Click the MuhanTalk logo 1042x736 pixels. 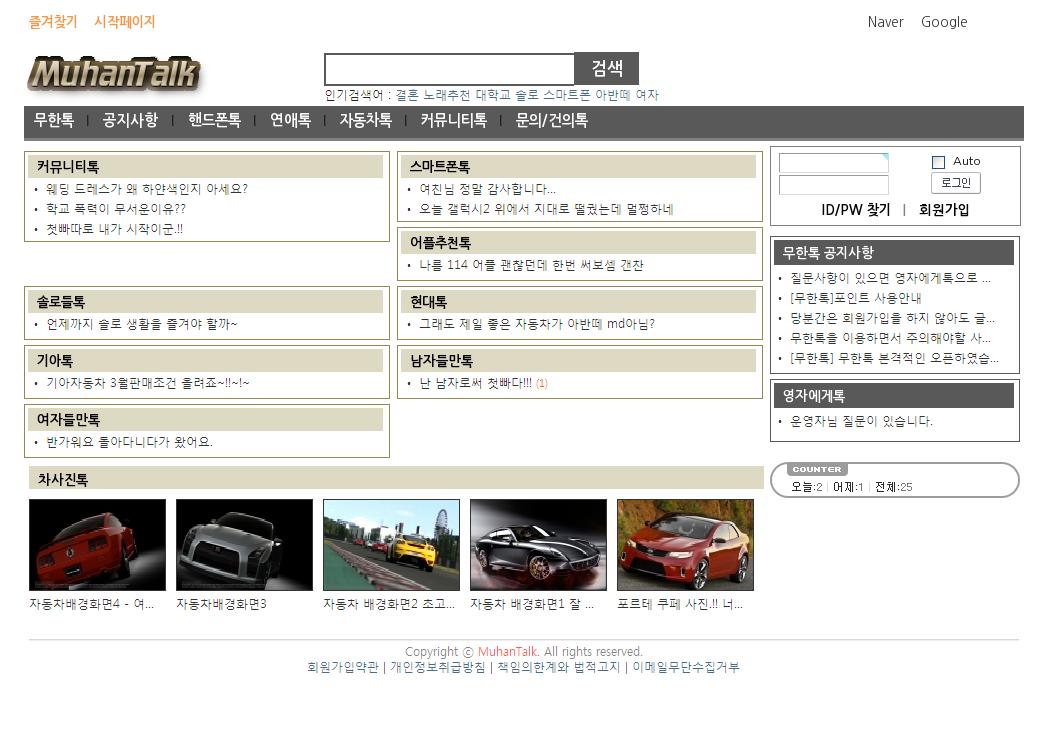tap(113, 74)
